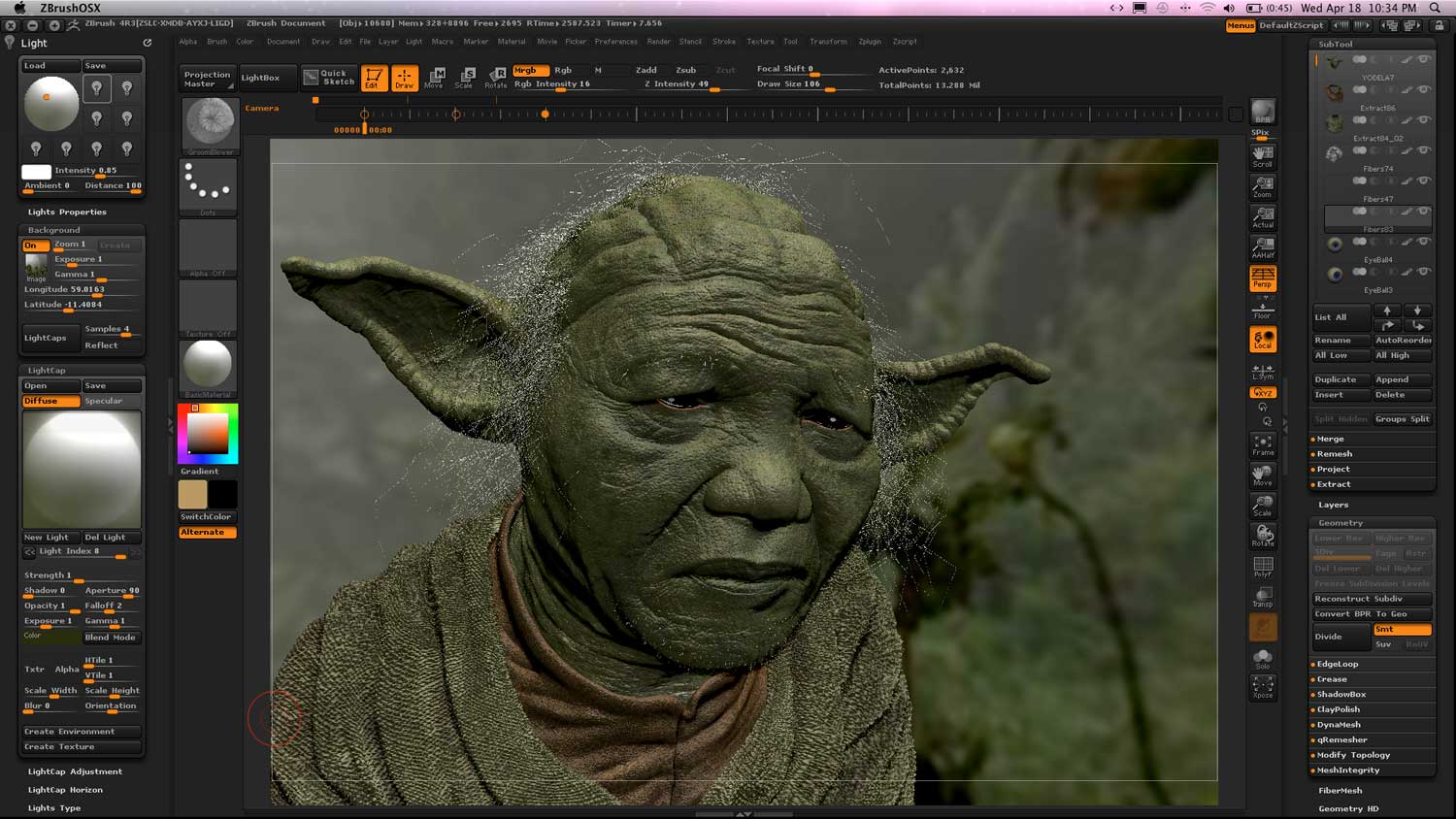Click the Rotate icon in right shelf
Viewport: 1456px width, 819px height.
tap(1263, 536)
